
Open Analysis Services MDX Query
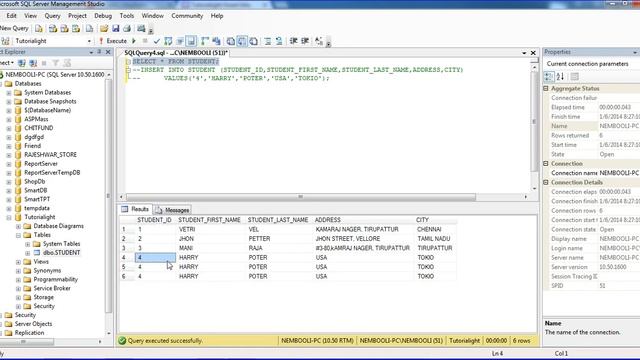[x=53, y=29]
